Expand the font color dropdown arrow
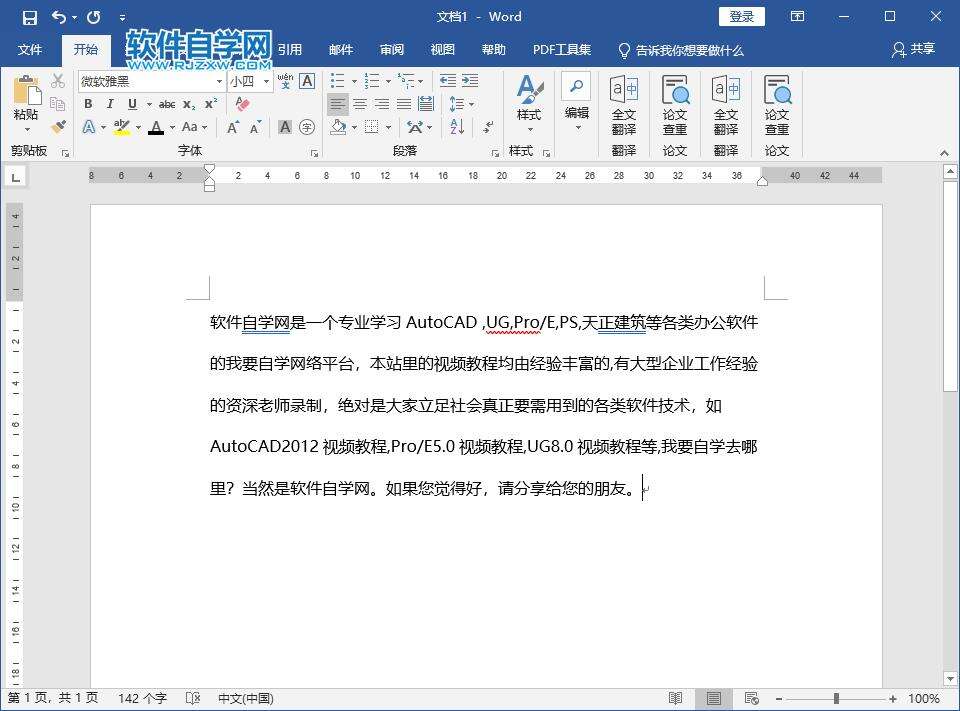The height and width of the screenshot is (711, 960). (173, 127)
